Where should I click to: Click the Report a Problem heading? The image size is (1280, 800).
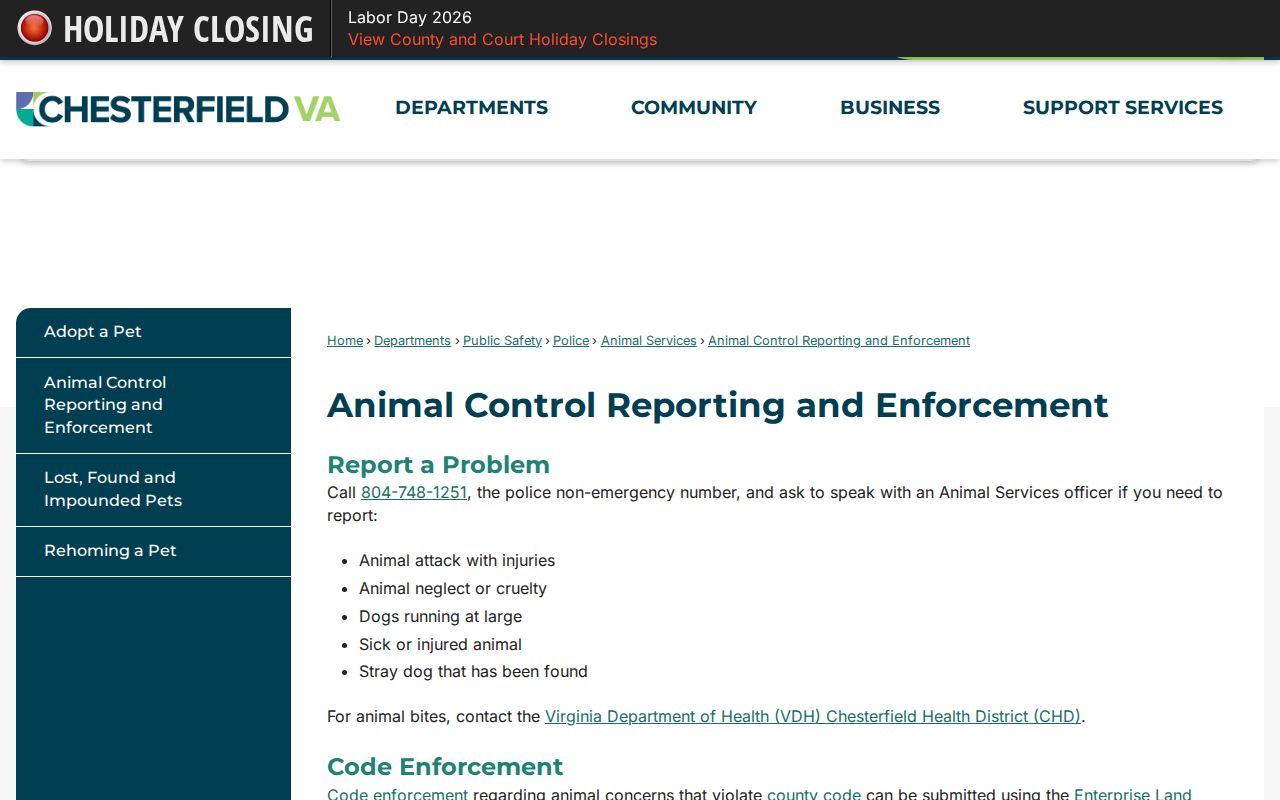tap(438, 465)
